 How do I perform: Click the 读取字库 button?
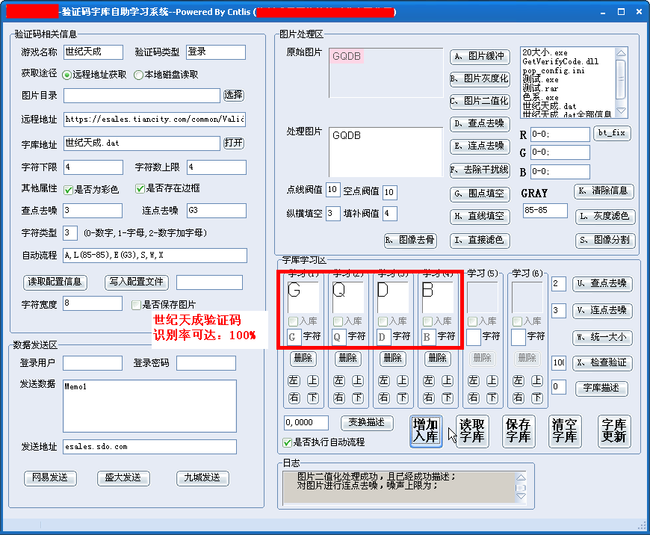pyautogui.click(x=472, y=431)
